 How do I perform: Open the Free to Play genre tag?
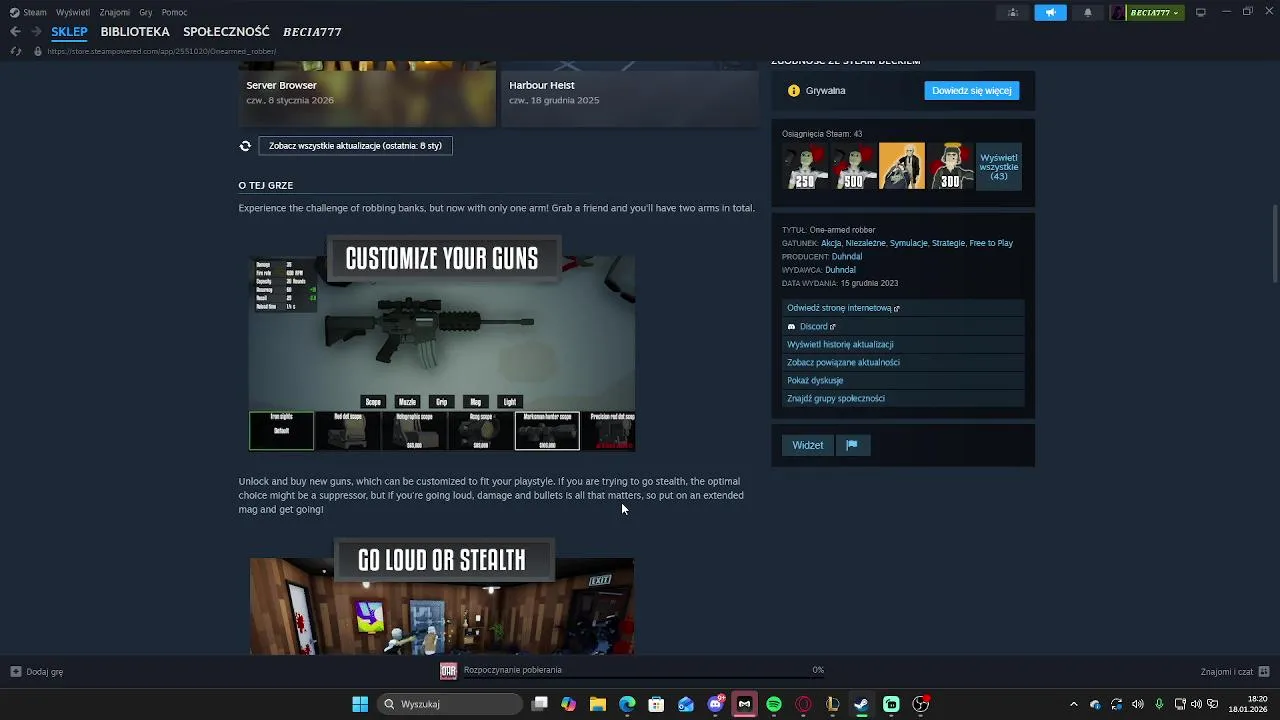pyautogui.click(x=991, y=243)
